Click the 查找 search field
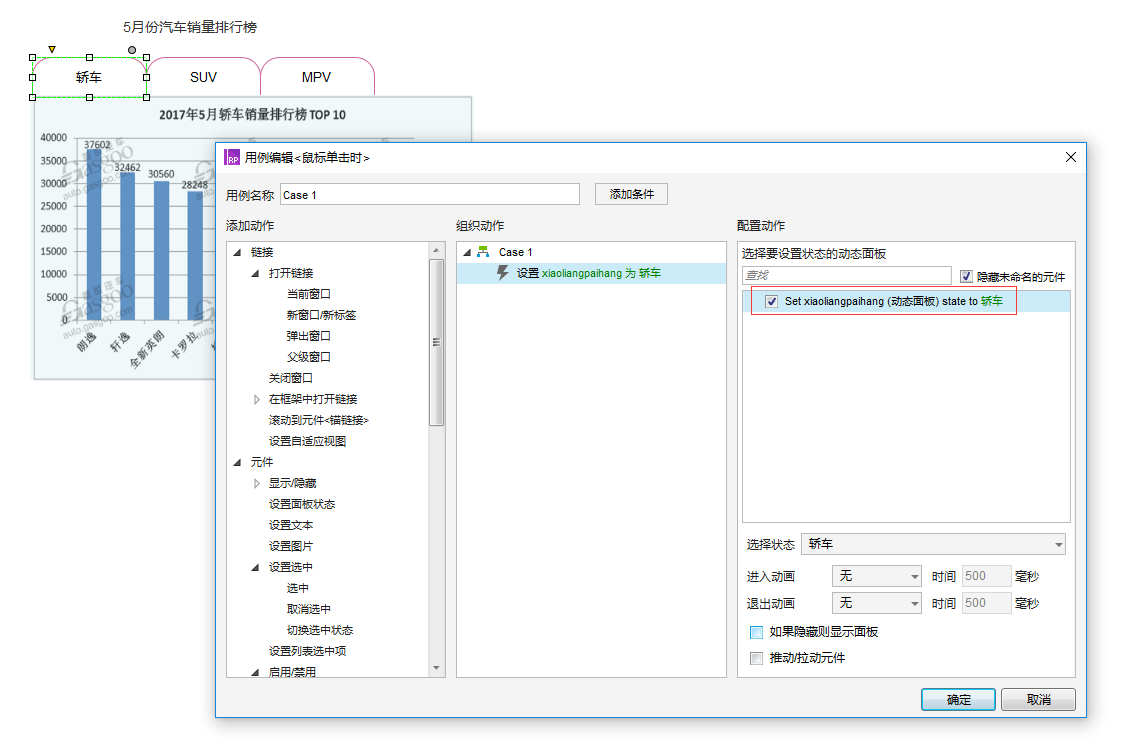Image resolution: width=1130 pixels, height=749 pixels. pyautogui.click(x=847, y=275)
